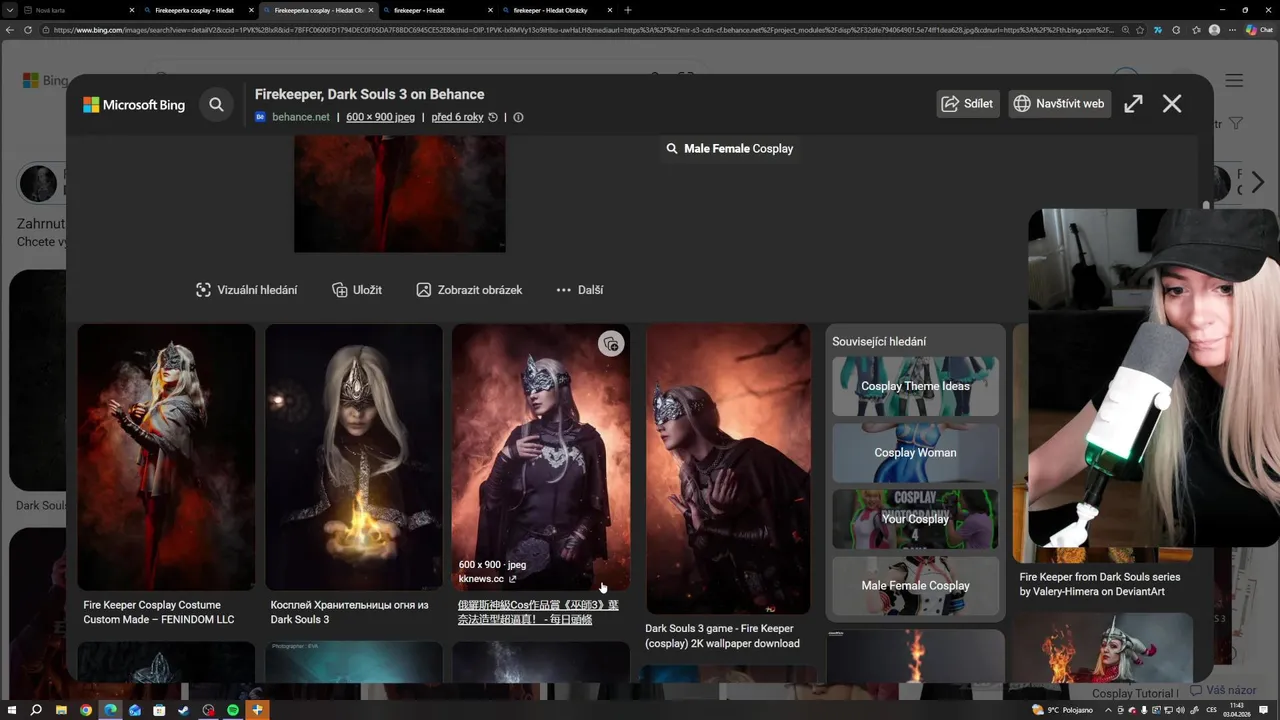The width and height of the screenshot is (1280, 720).
Task: Open File Explorer from the taskbar
Action: [x=61, y=710]
